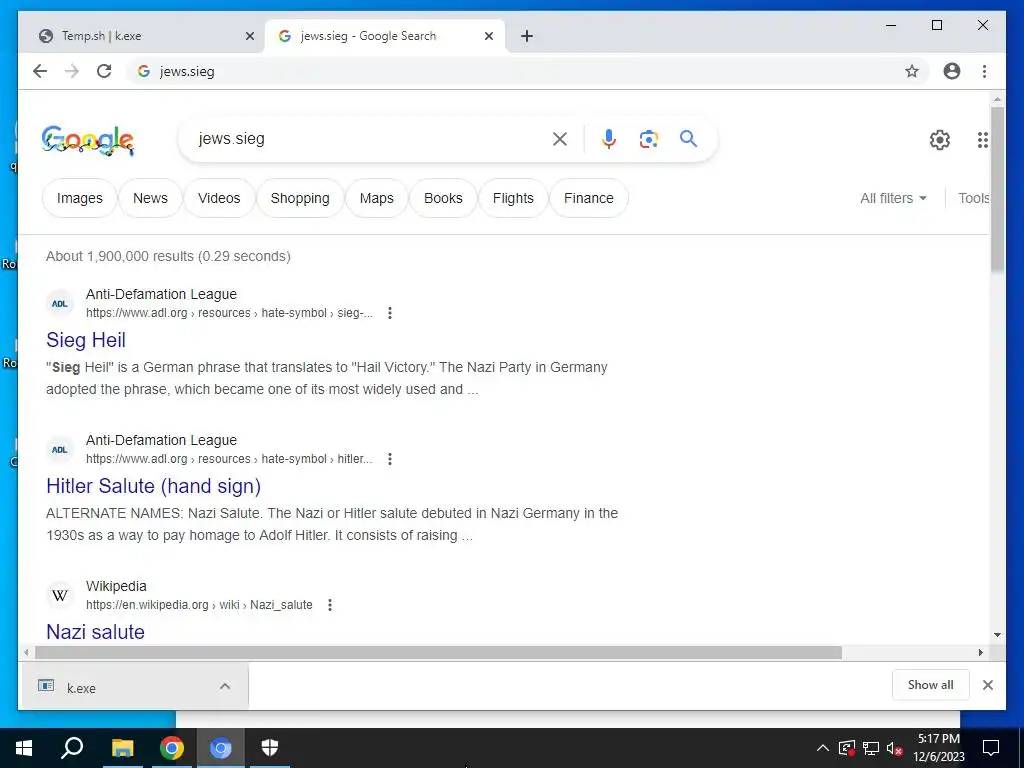Select the Images filter
Image resolution: width=1024 pixels, height=768 pixels.
[x=80, y=198]
